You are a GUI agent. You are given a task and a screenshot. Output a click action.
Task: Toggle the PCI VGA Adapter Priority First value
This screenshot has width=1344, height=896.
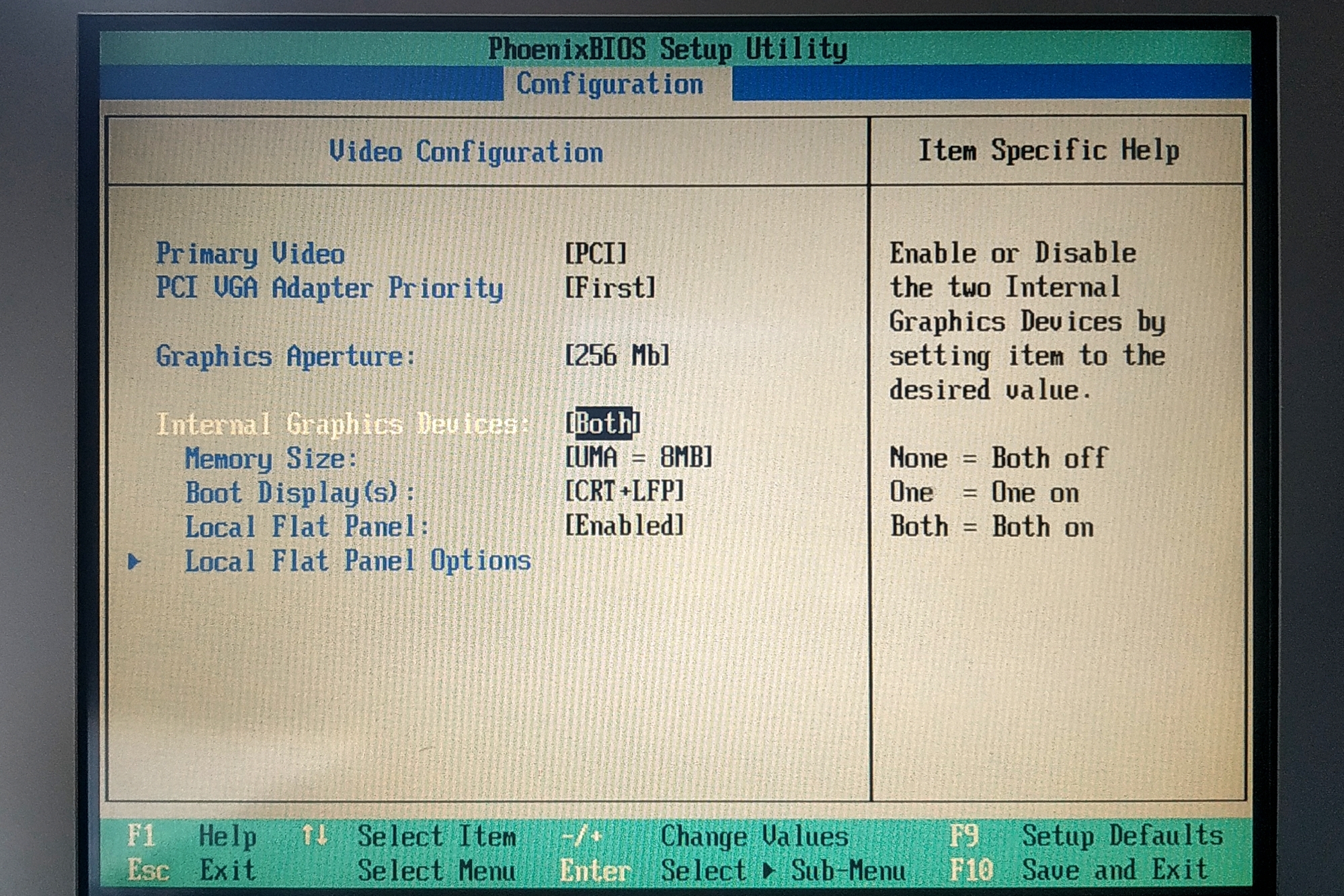coord(610,288)
